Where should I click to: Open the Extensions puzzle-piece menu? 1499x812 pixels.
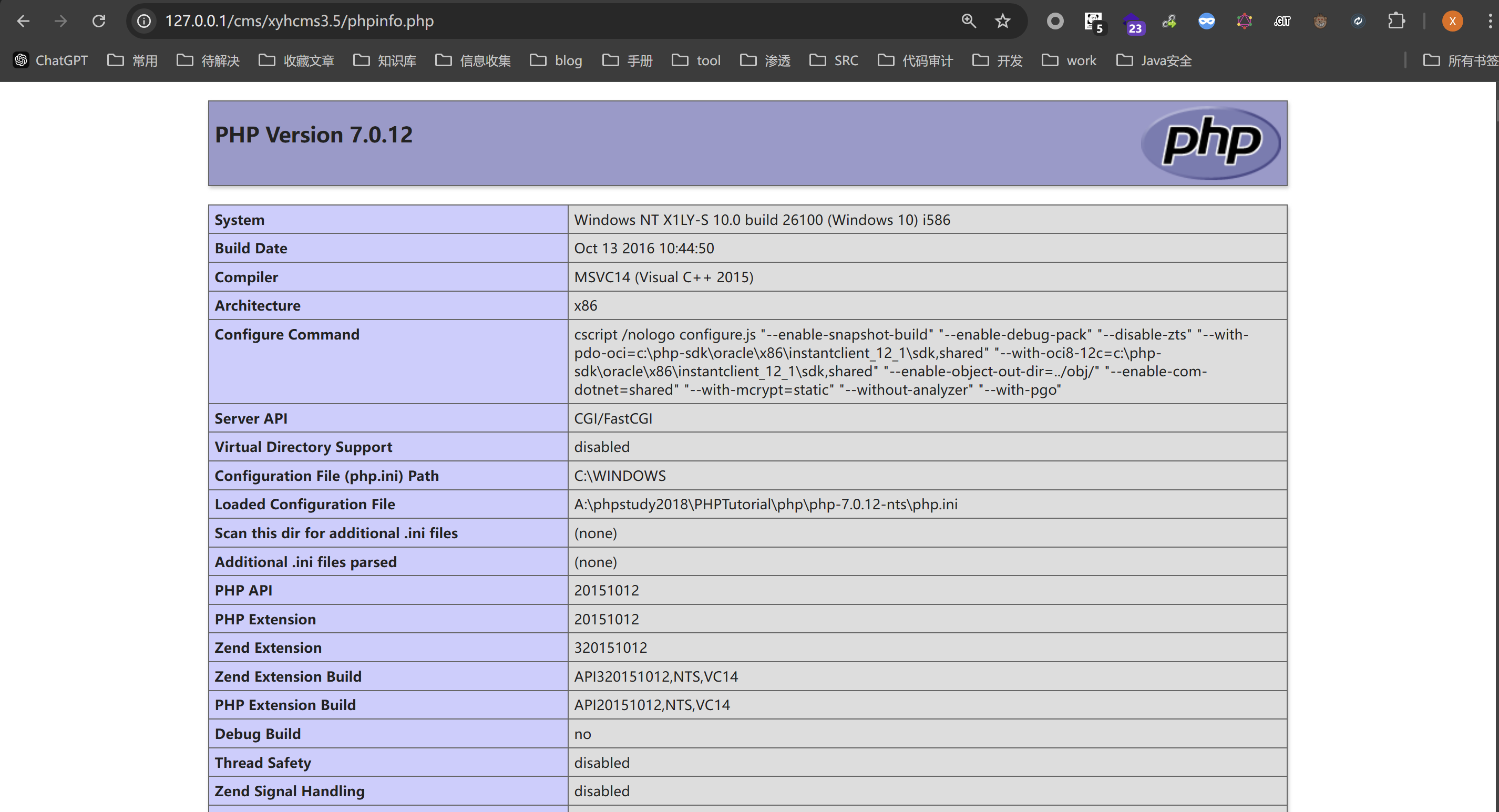[x=1396, y=21]
